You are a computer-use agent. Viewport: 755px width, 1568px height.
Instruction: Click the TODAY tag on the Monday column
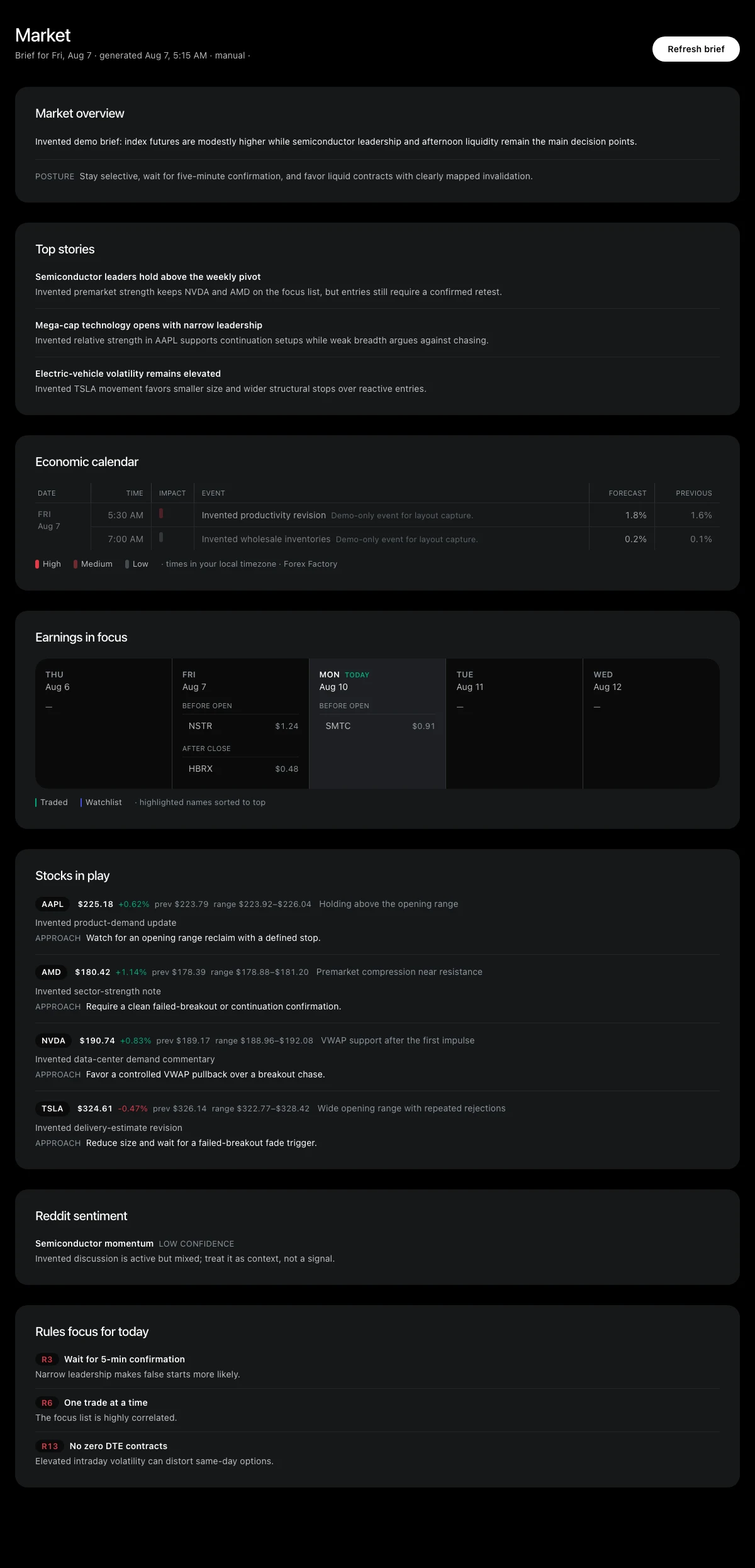tap(357, 675)
